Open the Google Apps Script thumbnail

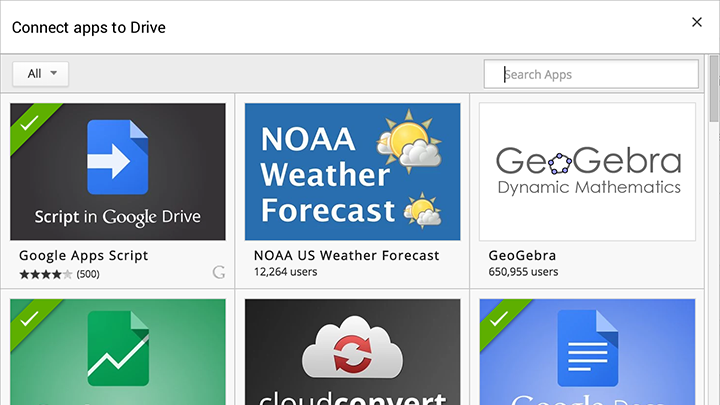click(118, 172)
